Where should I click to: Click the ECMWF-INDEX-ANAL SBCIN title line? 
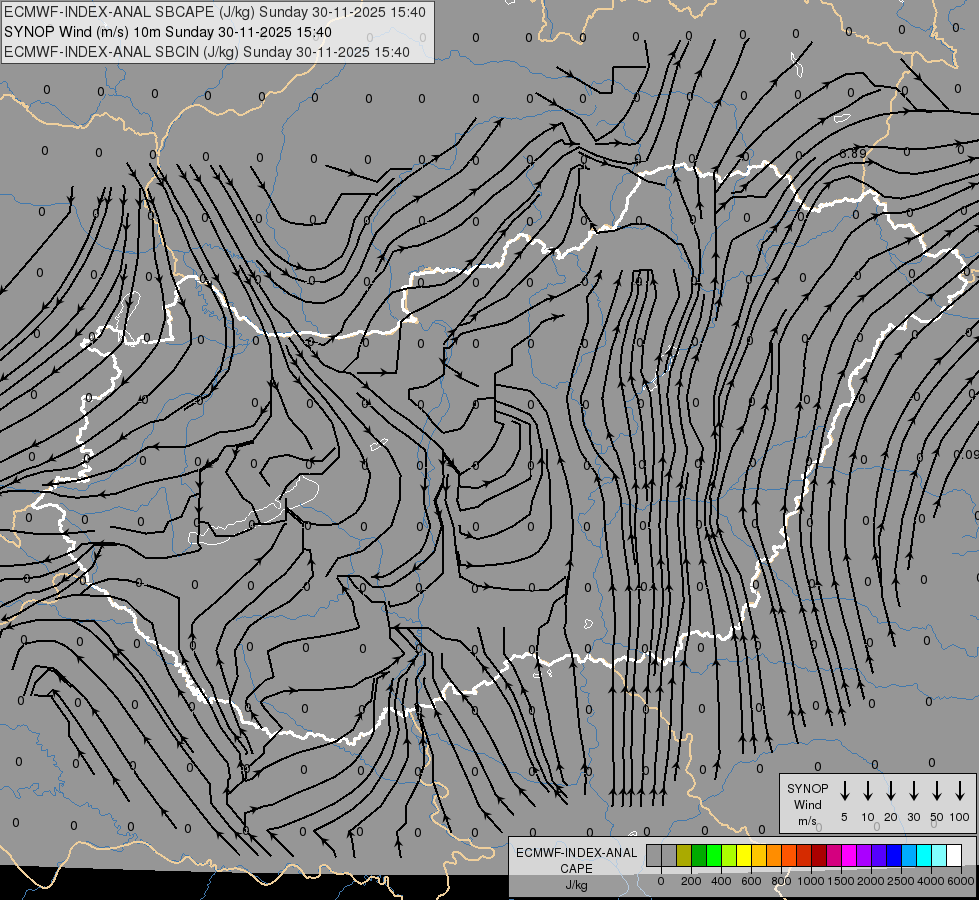(207, 52)
